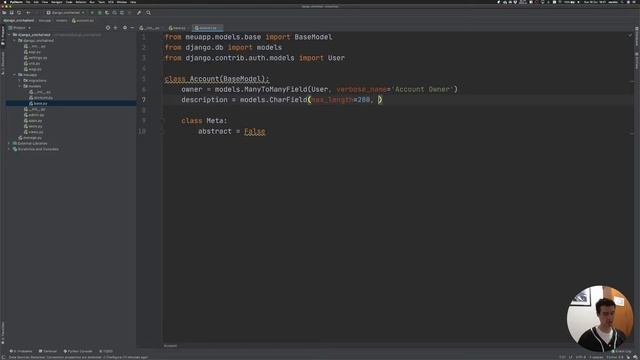This screenshot has width=640, height=360.
Task: Navigate back with the left arrow icon
Action: coord(28,13)
